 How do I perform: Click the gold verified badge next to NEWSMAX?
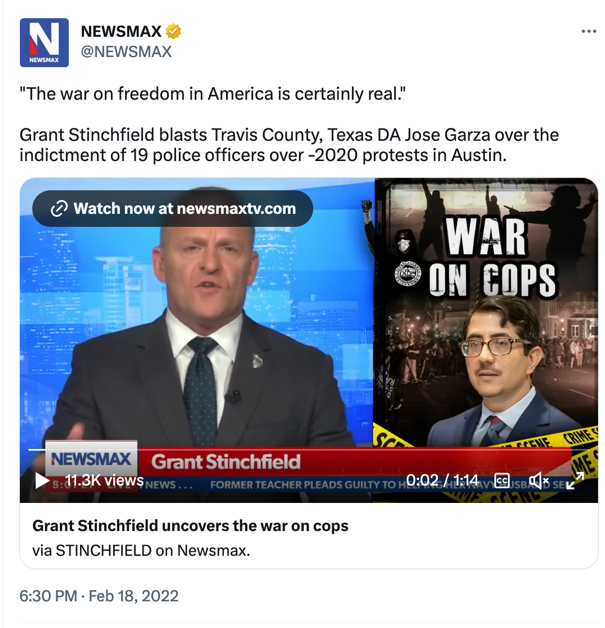173,31
